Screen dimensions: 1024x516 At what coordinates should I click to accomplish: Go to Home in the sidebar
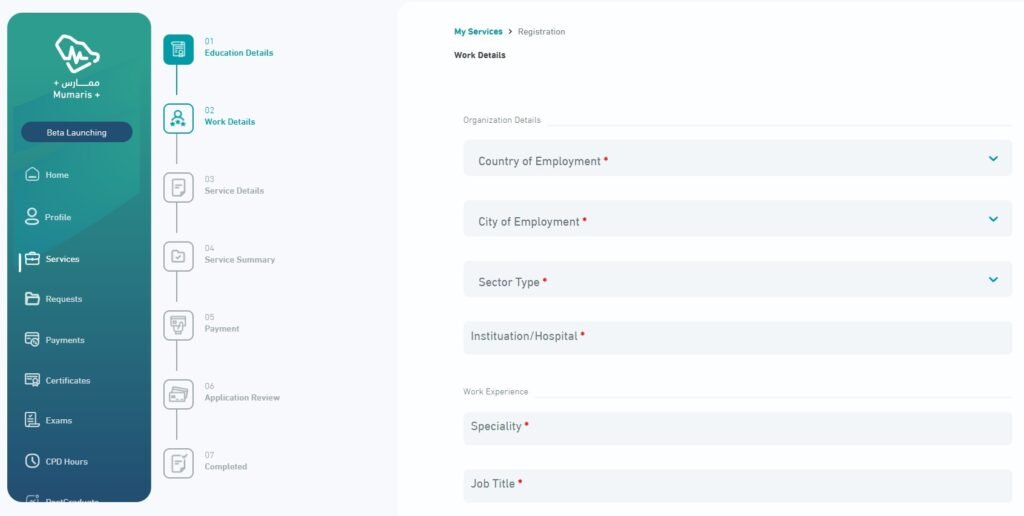(56, 175)
